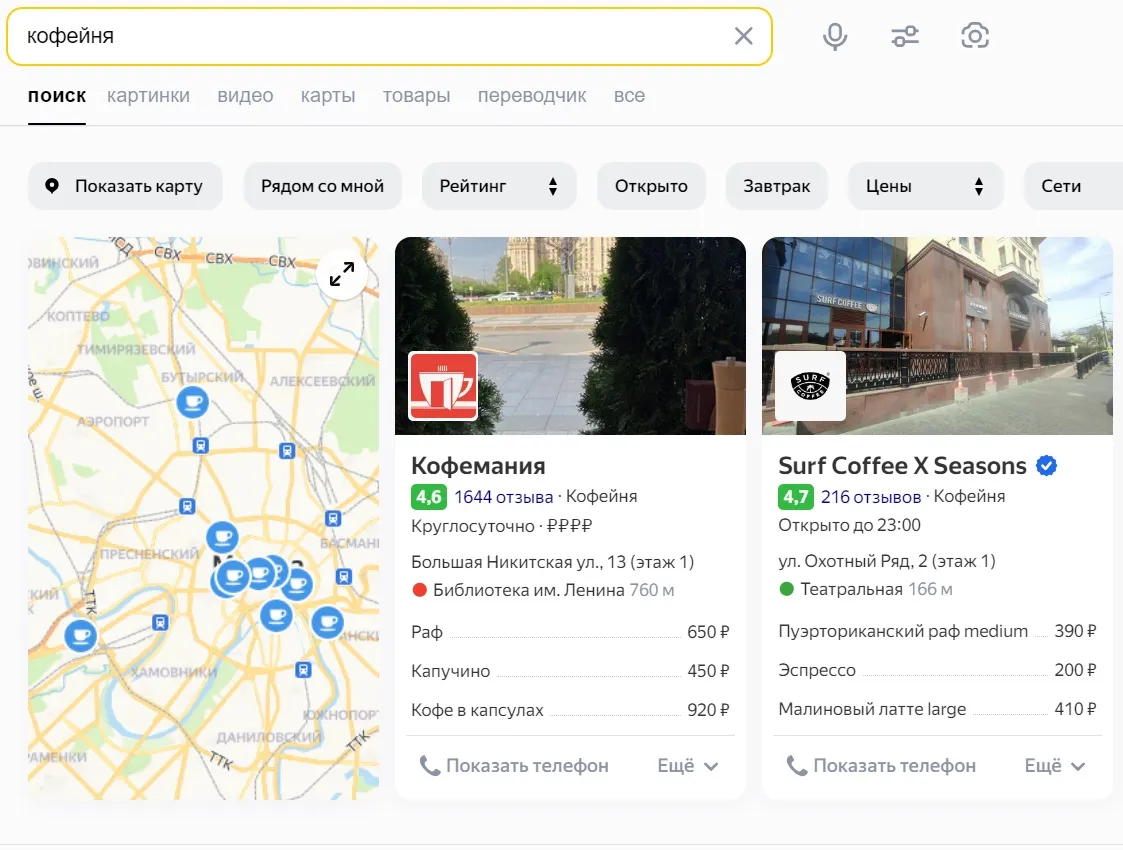Image resolution: width=1123 pixels, height=850 pixels.
Task: Toggle the Открыто filter chip
Action: pos(651,186)
